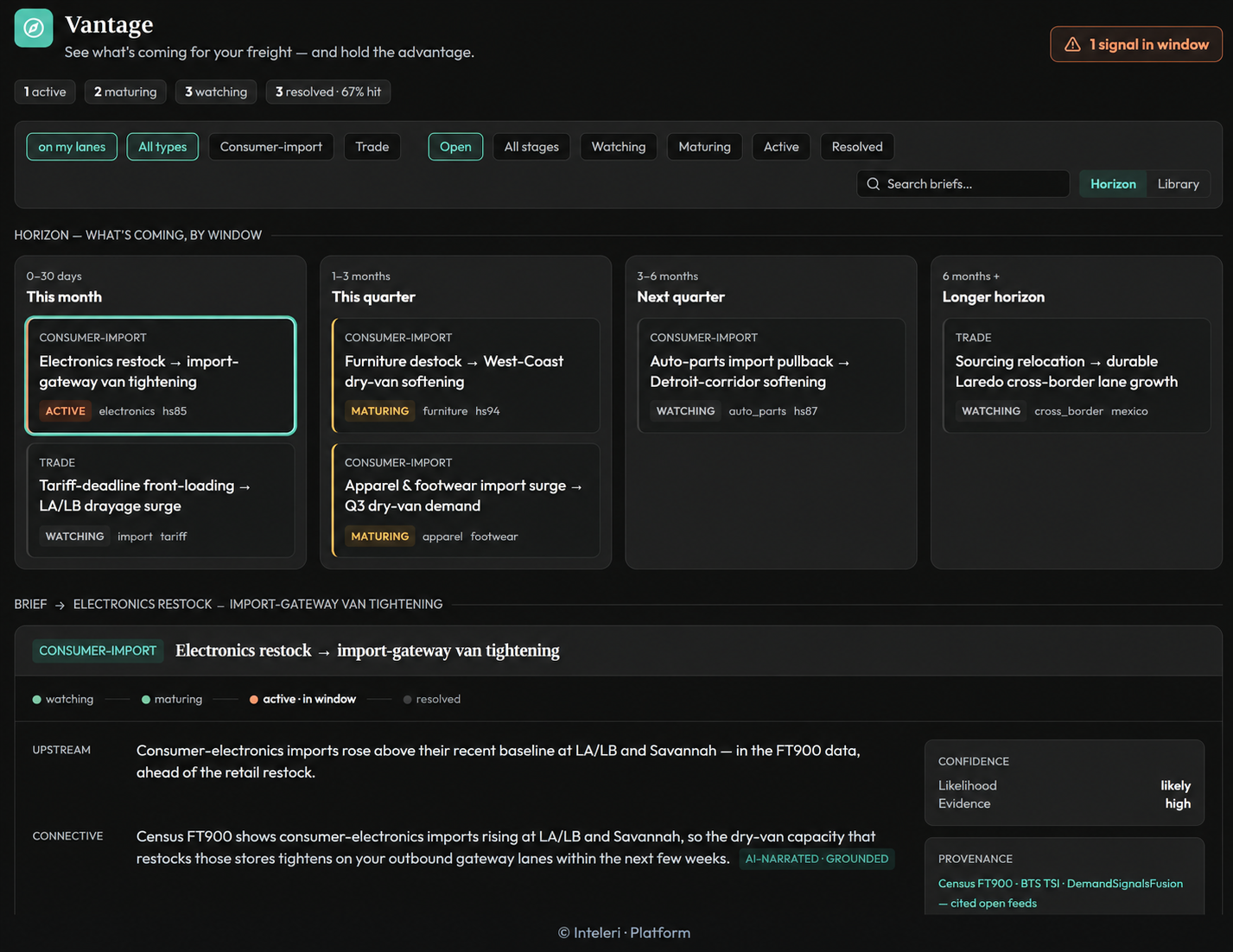The height and width of the screenshot is (952, 1233).
Task: Open the Sourcing relocation Laredo card
Action: (x=1077, y=376)
